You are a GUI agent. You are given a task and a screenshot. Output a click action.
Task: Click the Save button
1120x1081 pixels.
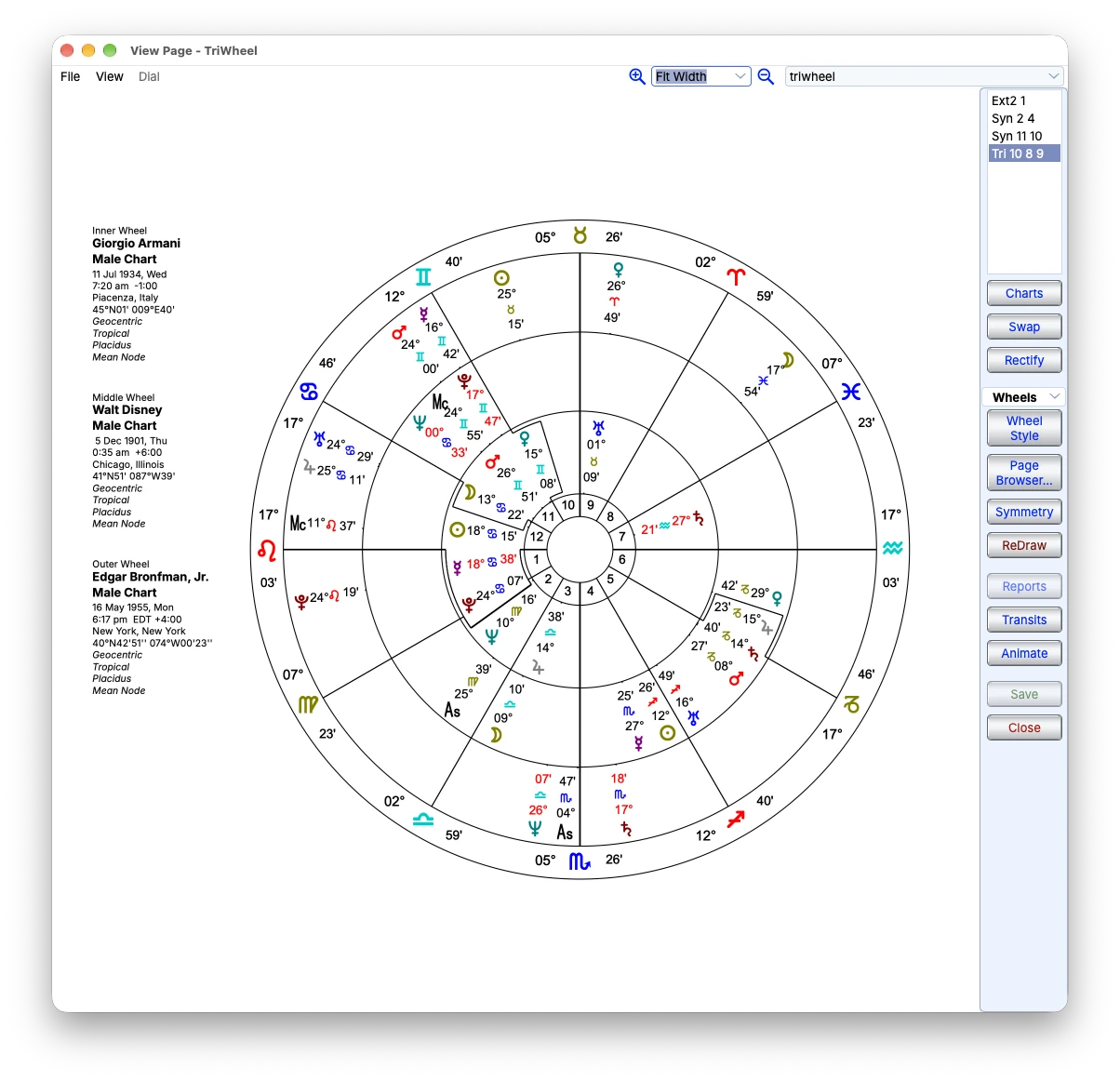tap(1024, 694)
